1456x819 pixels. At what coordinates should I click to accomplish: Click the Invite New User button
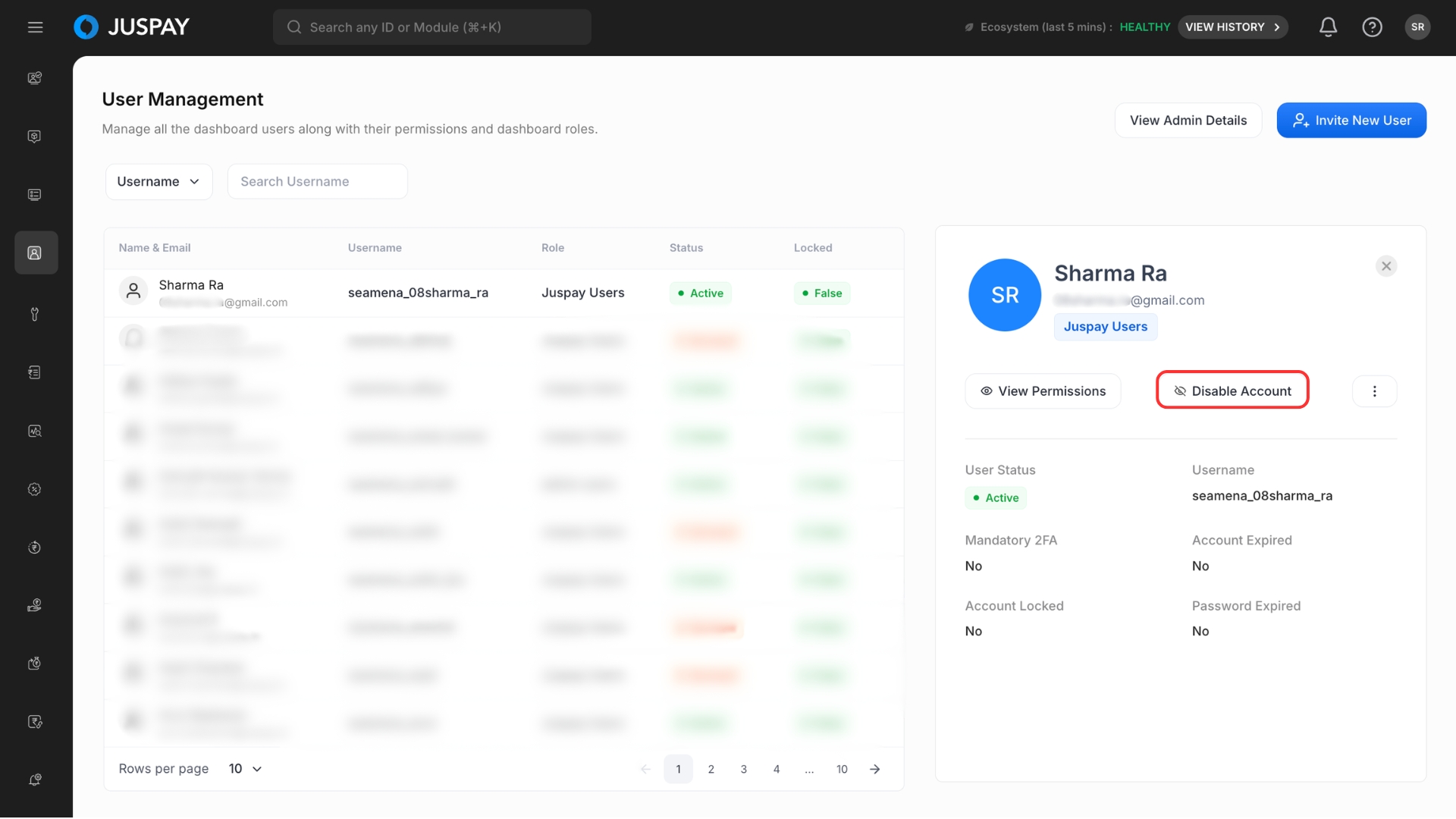[x=1351, y=121]
